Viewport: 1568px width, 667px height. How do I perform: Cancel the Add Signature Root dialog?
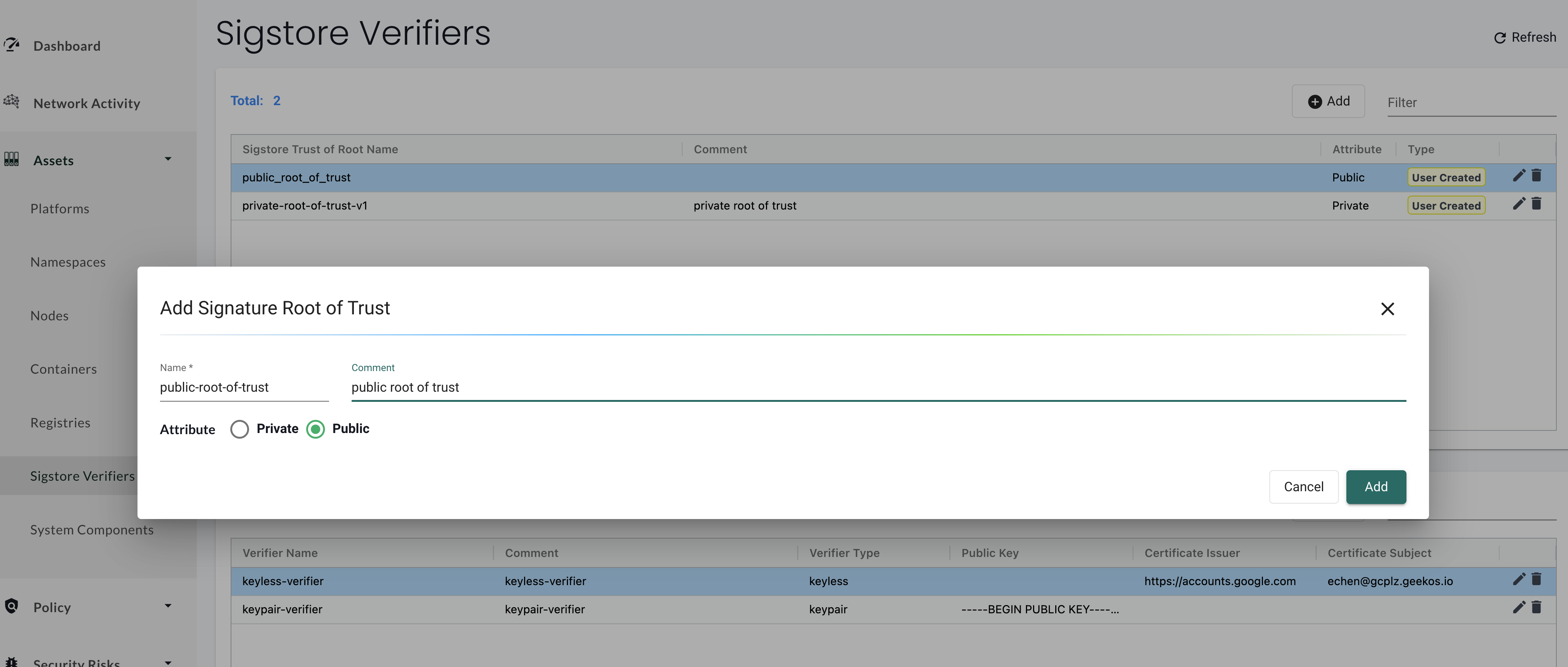[1303, 487]
